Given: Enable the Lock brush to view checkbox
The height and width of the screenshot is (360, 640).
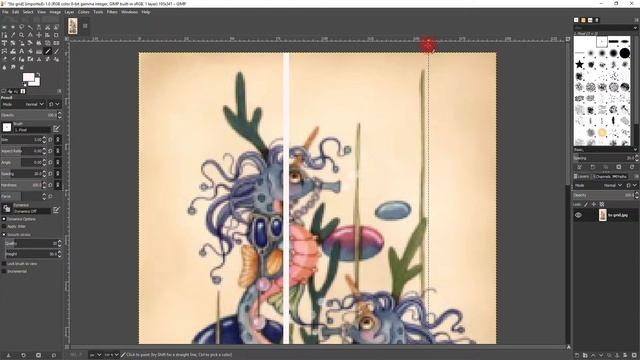Looking at the screenshot, I should click(4, 264).
